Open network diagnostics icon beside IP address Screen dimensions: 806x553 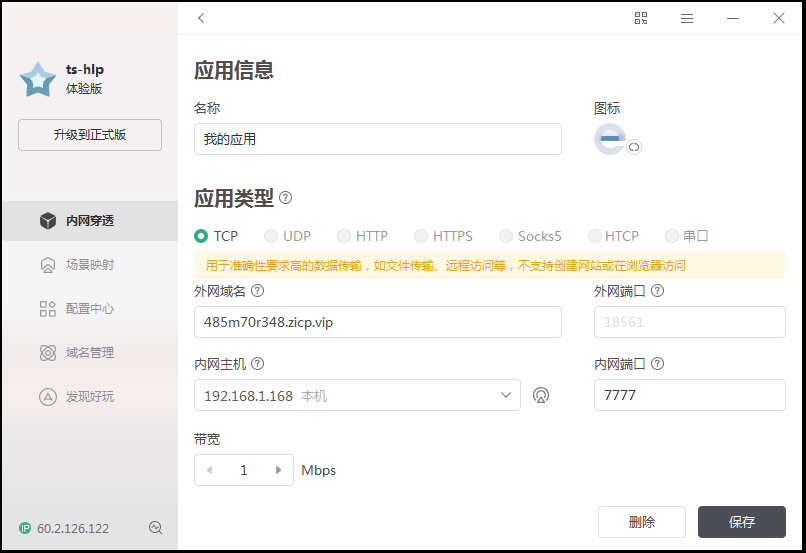pos(155,527)
